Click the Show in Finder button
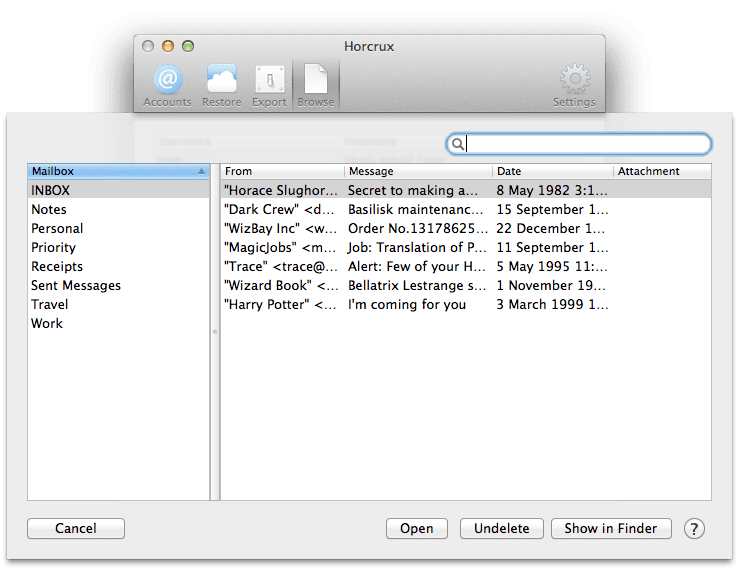Viewport: 739px width, 570px height. (x=611, y=529)
